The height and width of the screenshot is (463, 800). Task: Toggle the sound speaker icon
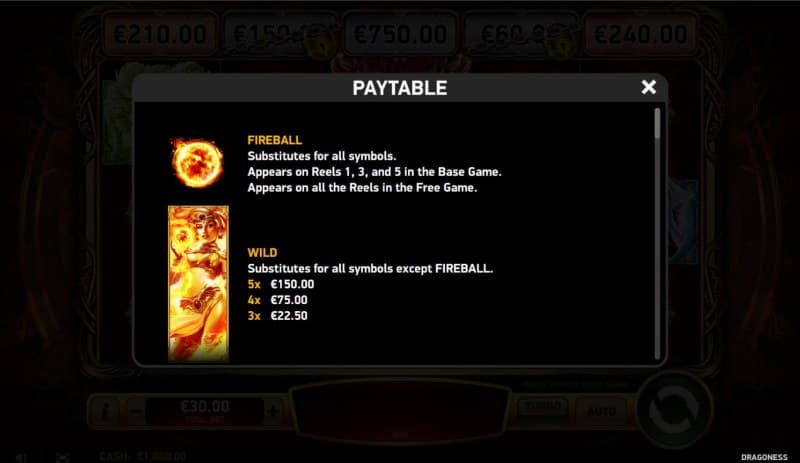[x=21, y=457]
